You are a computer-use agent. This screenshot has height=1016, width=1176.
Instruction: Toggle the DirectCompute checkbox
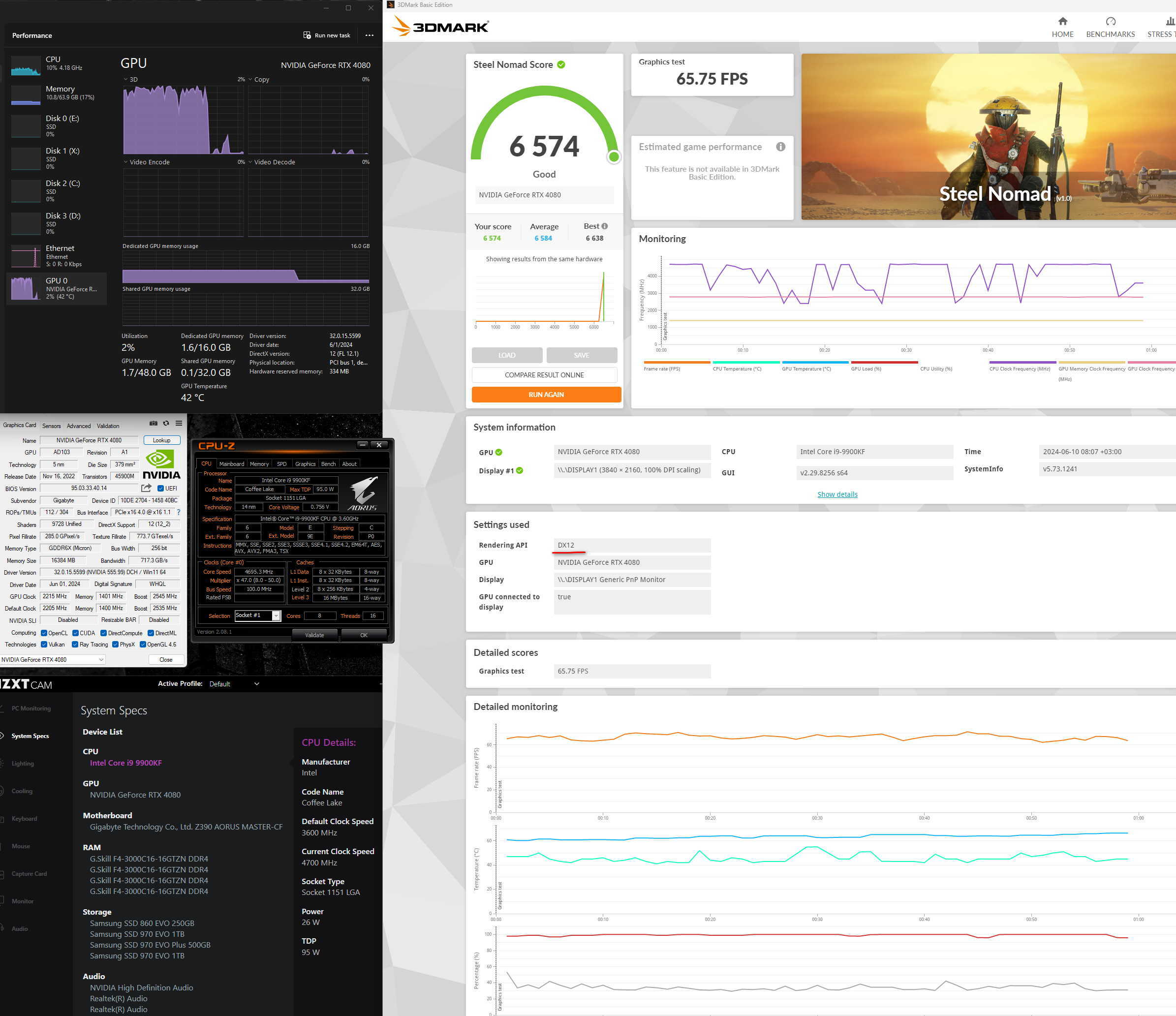pos(103,633)
